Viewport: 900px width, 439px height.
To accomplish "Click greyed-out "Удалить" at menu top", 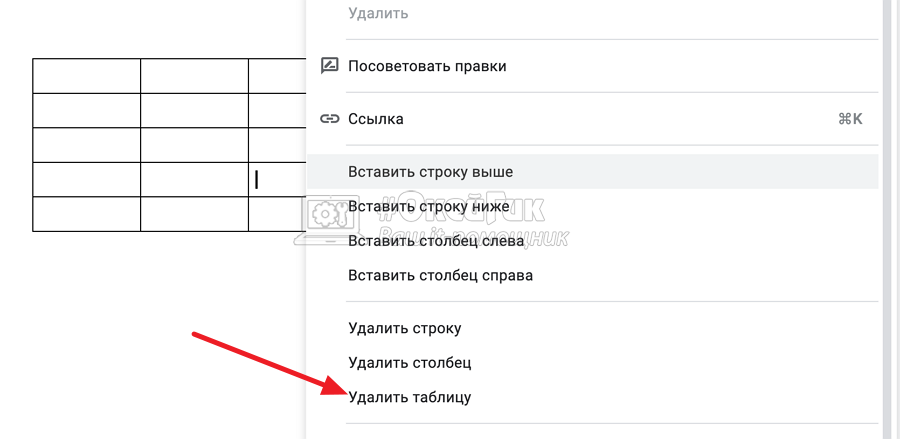I will (x=378, y=14).
